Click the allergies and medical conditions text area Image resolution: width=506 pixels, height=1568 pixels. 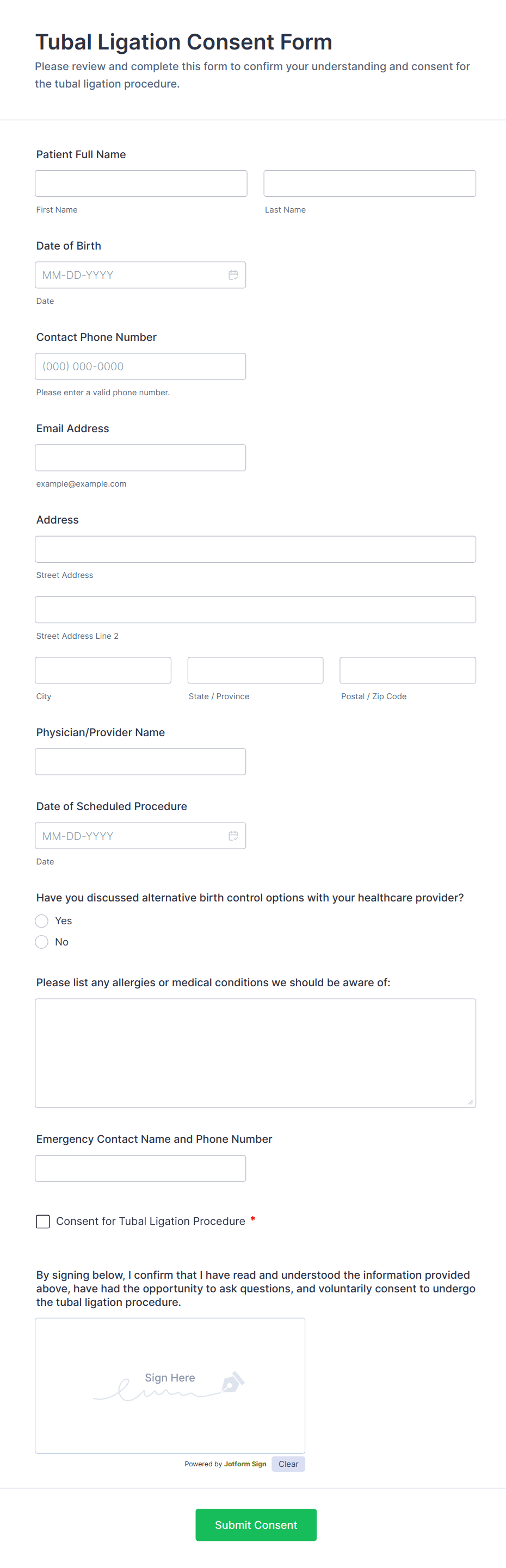click(255, 1053)
